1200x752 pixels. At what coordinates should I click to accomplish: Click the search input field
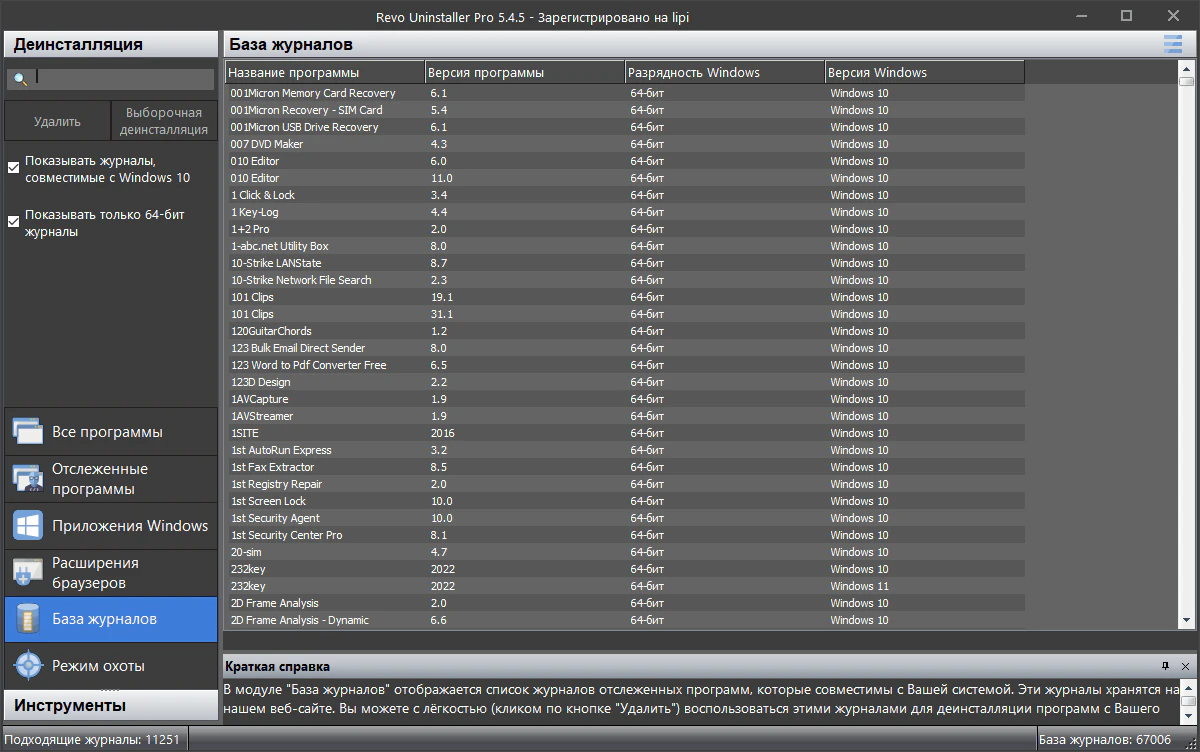tap(124, 79)
